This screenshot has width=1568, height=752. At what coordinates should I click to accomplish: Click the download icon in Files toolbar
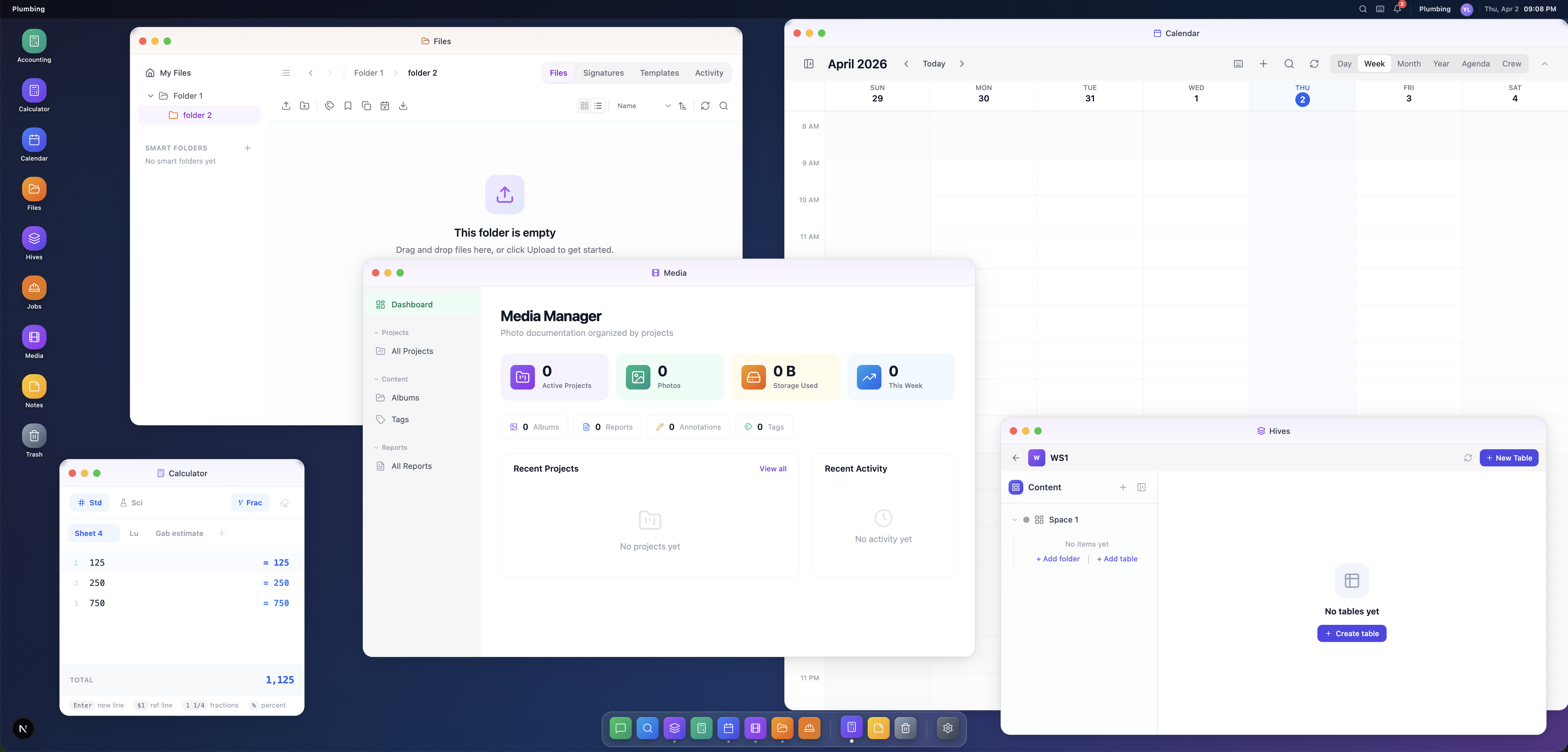click(403, 105)
